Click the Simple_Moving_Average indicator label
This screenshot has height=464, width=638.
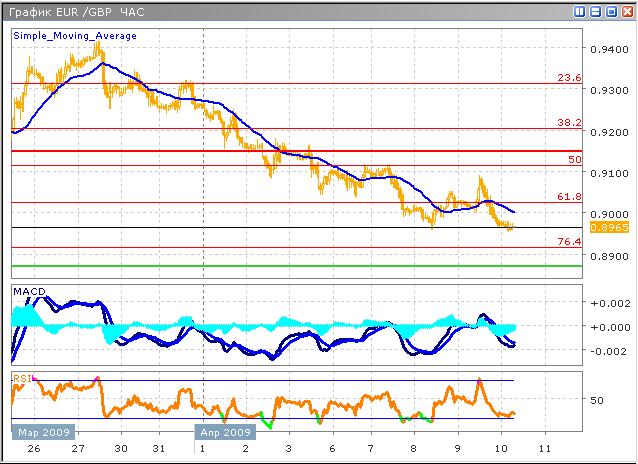tap(75, 35)
